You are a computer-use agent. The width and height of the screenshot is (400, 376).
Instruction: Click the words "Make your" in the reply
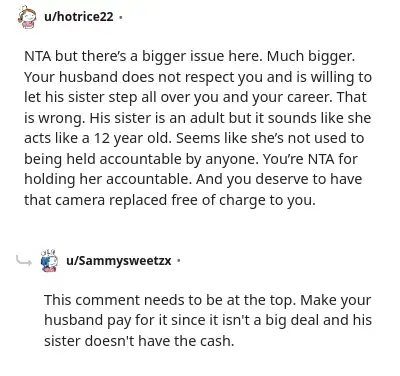click(x=335, y=300)
